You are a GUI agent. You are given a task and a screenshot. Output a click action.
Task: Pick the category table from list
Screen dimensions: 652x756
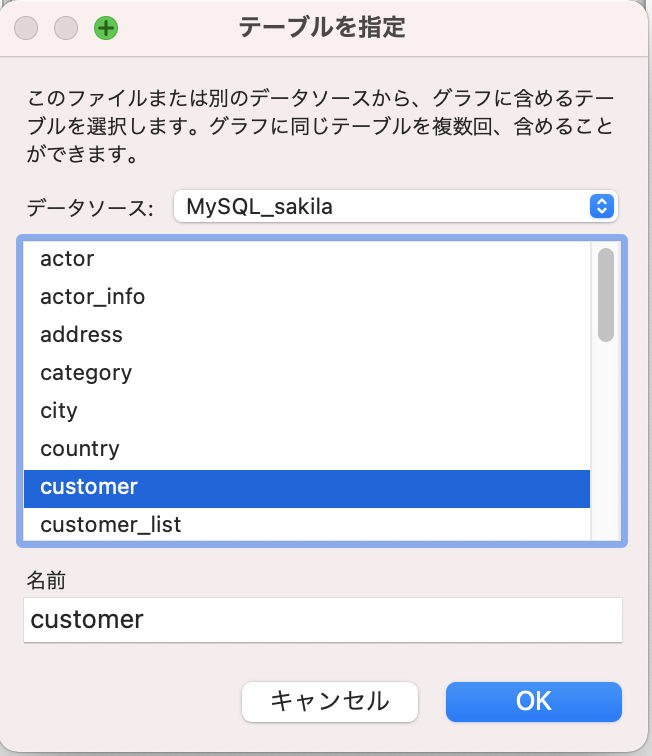click(86, 373)
